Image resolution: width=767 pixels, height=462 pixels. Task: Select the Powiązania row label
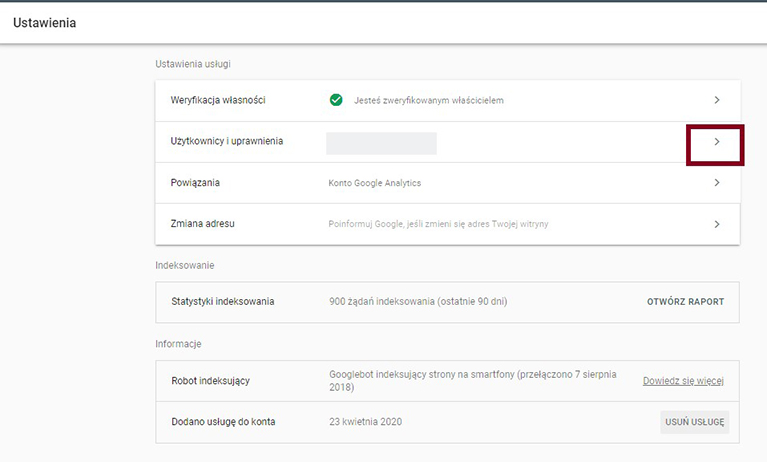[195, 183]
